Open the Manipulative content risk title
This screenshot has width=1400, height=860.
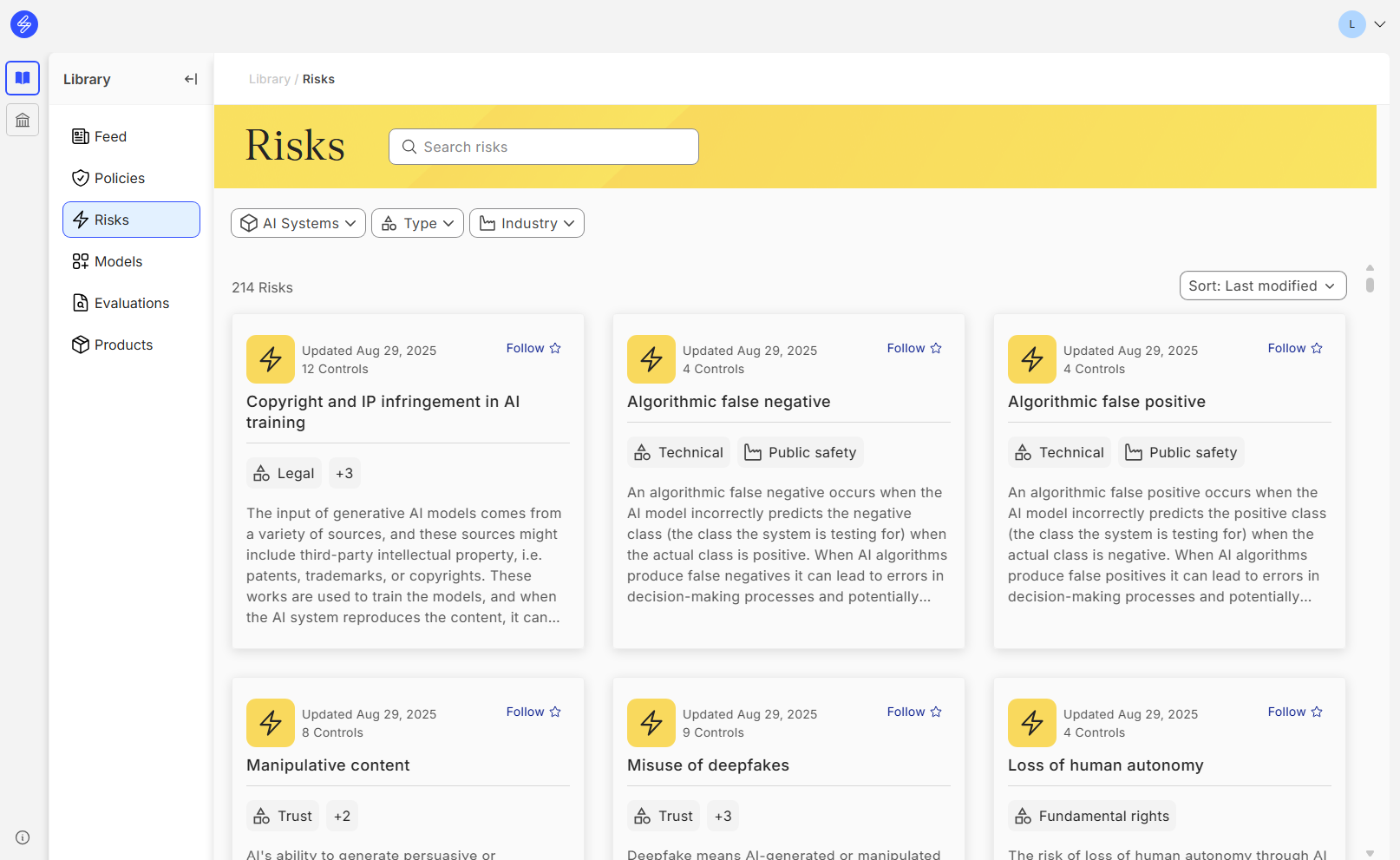(x=328, y=765)
